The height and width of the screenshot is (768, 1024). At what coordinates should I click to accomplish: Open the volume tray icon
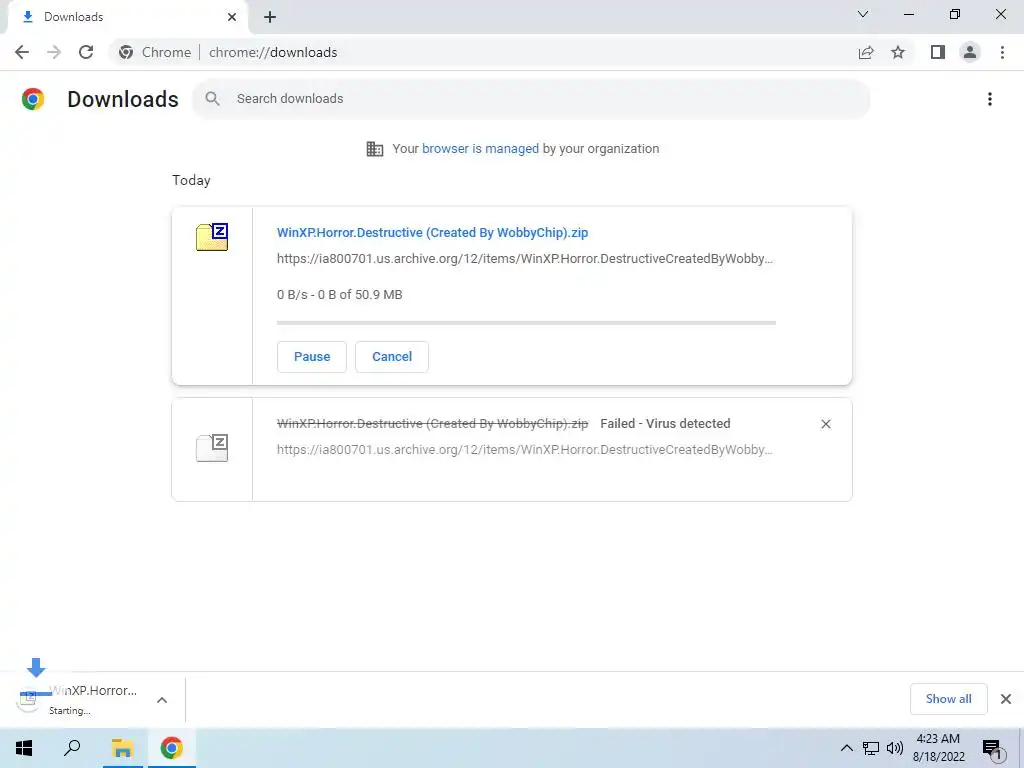click(x=895, y=748)
